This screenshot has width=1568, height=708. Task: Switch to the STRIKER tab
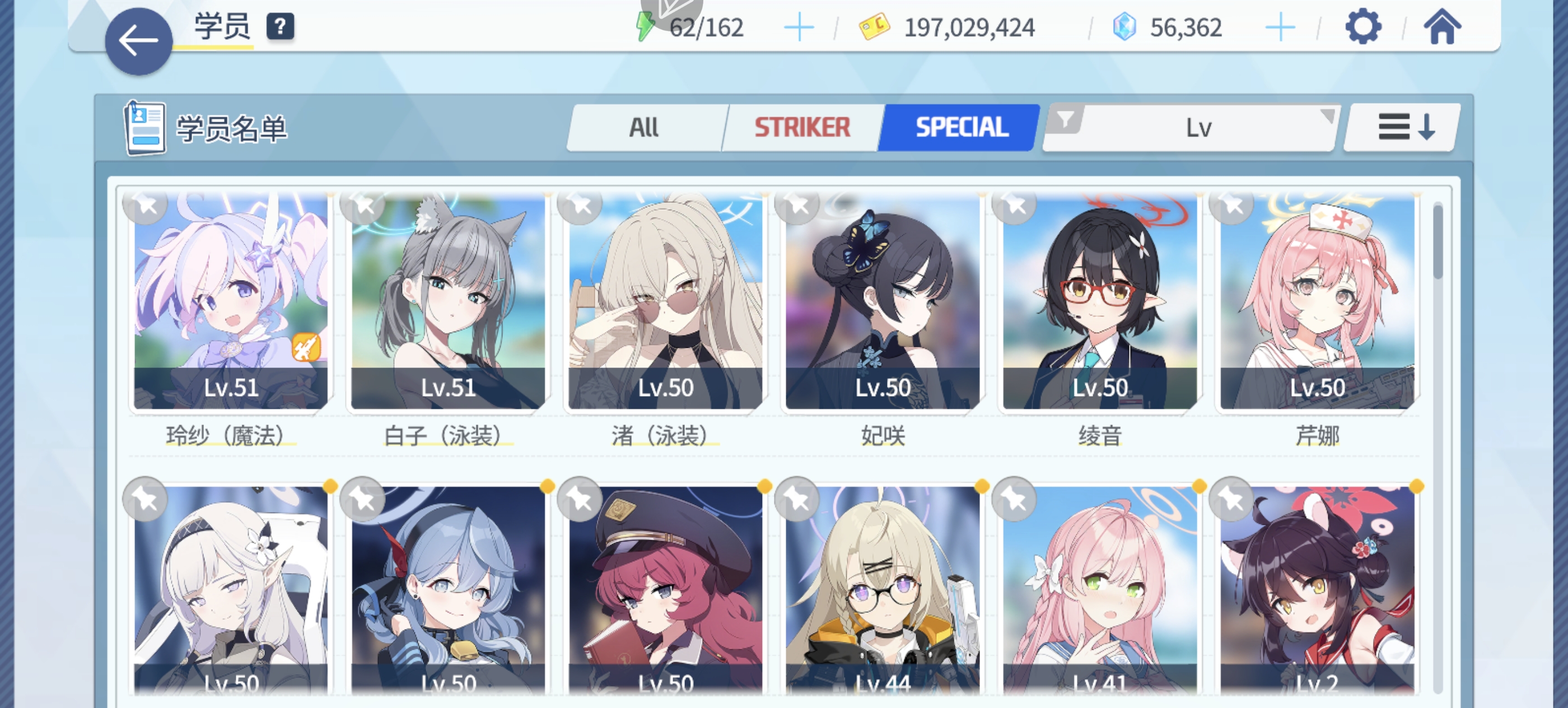click(802, 127)
